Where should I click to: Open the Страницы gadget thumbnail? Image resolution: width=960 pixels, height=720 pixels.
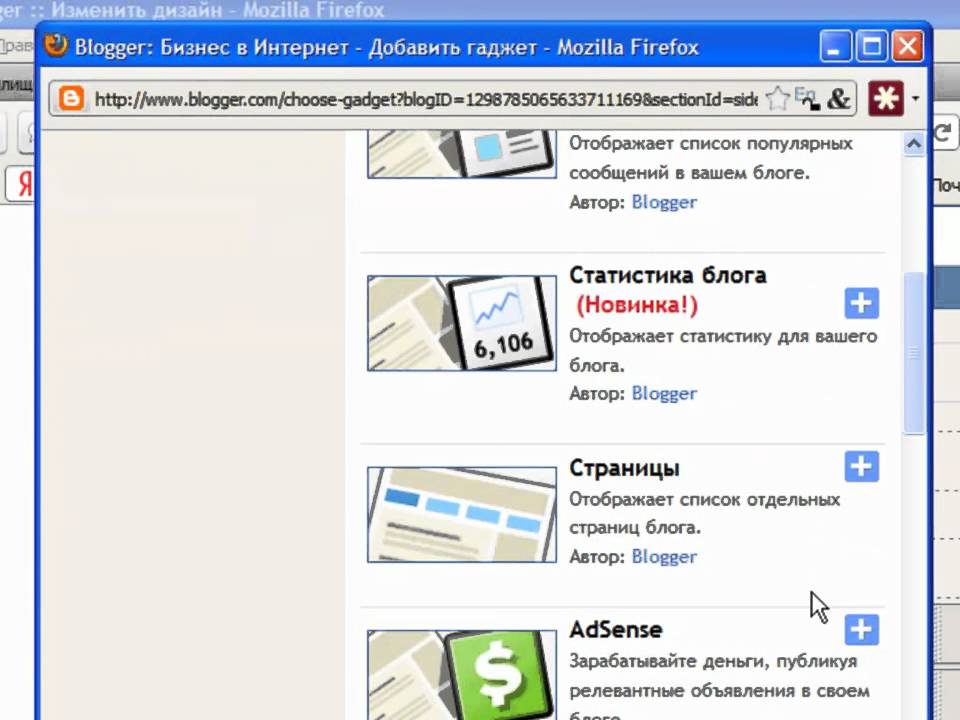(462, 514)
